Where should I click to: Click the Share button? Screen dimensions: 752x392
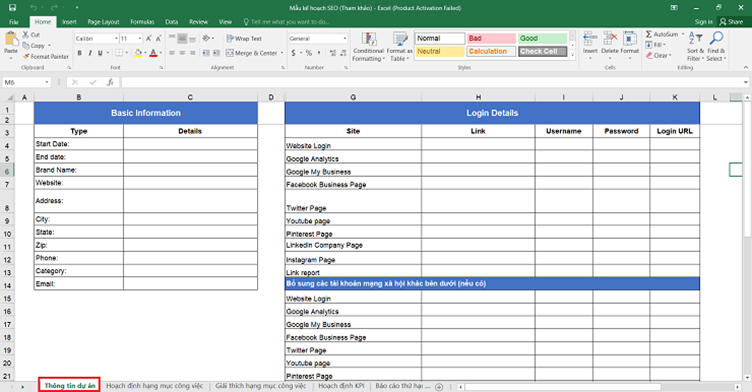tap(731, 22)
